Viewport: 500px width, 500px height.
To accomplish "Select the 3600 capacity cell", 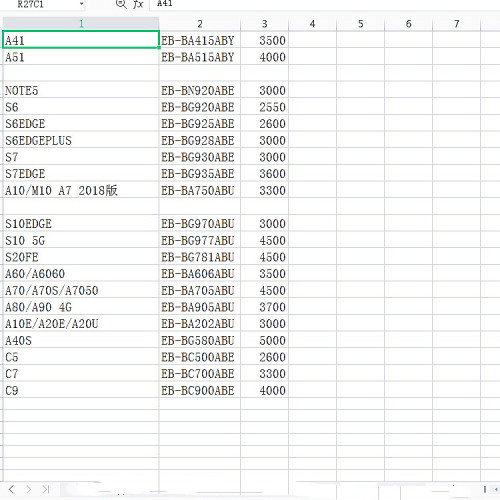I will tap(264, 173).
